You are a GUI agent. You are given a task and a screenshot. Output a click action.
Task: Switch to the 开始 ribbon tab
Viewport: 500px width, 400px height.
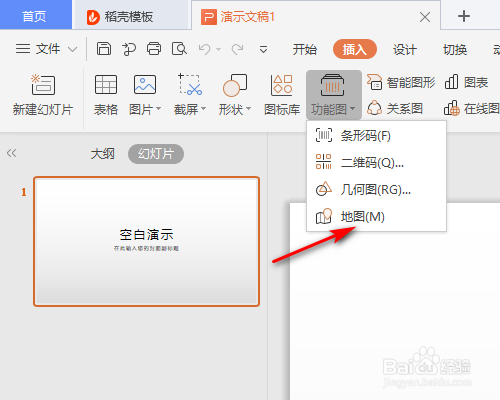[x=304, y=50]
